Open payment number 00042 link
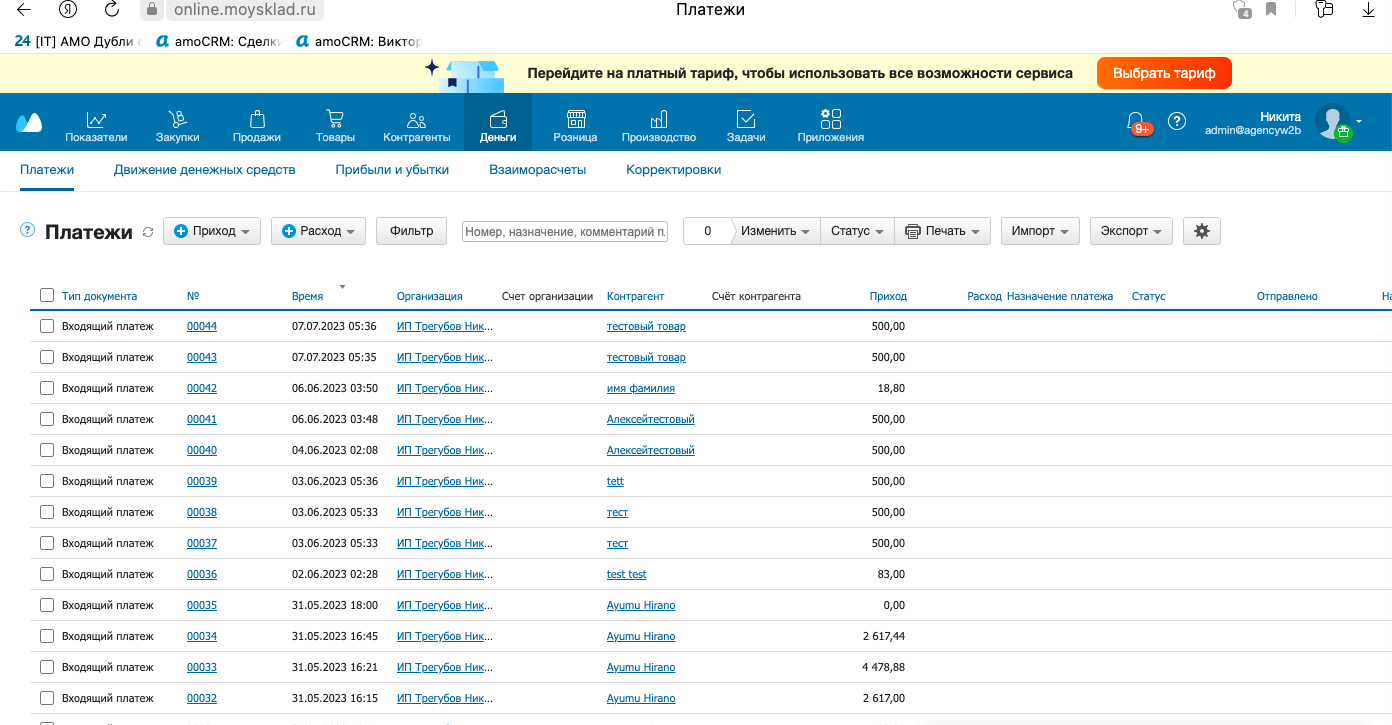This screenshot has width=1392, height=725. click(x=202, y=388)
